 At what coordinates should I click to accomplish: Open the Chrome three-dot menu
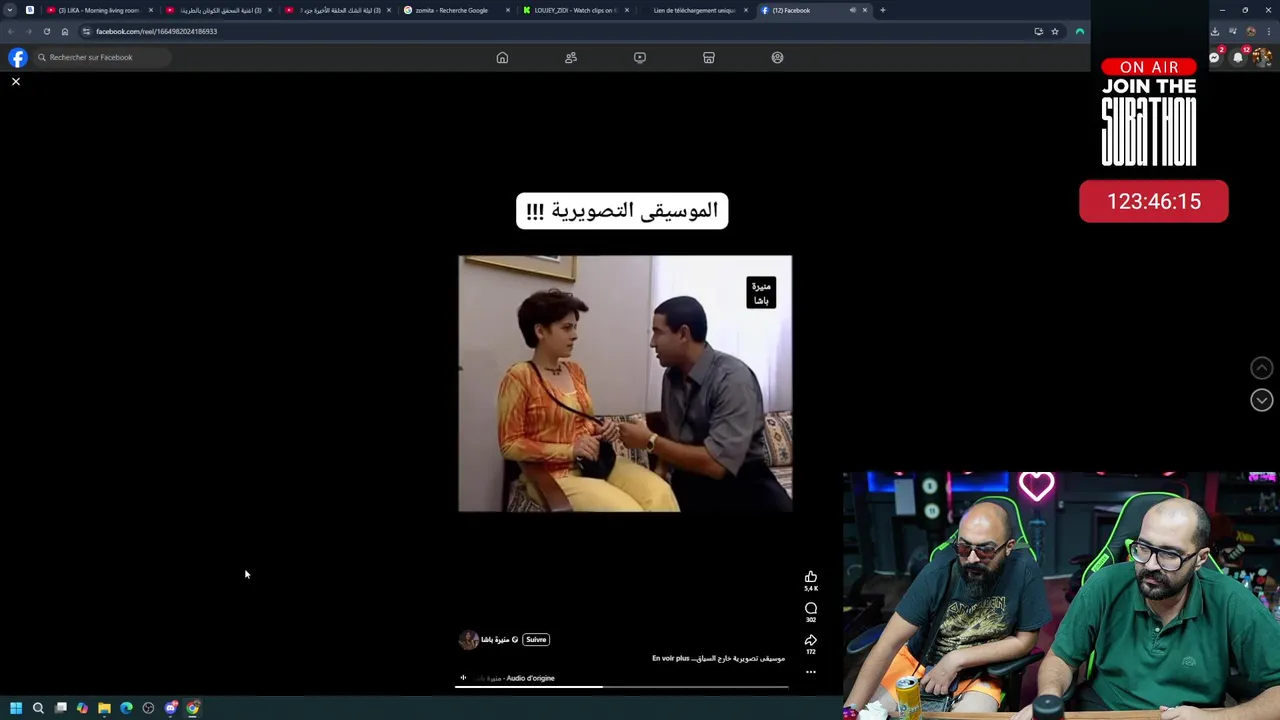point(1269,31)
